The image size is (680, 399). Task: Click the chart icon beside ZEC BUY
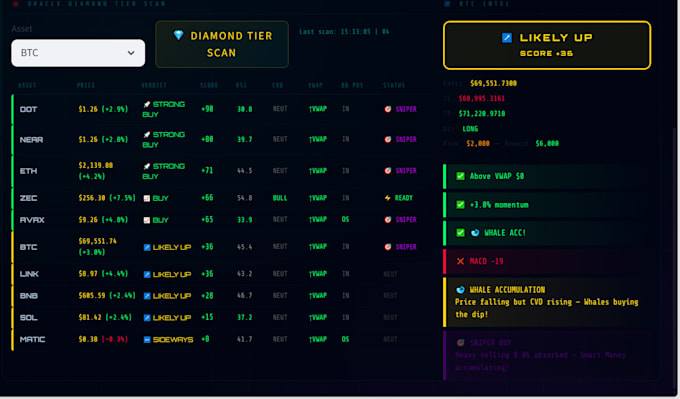pos(147,198)
